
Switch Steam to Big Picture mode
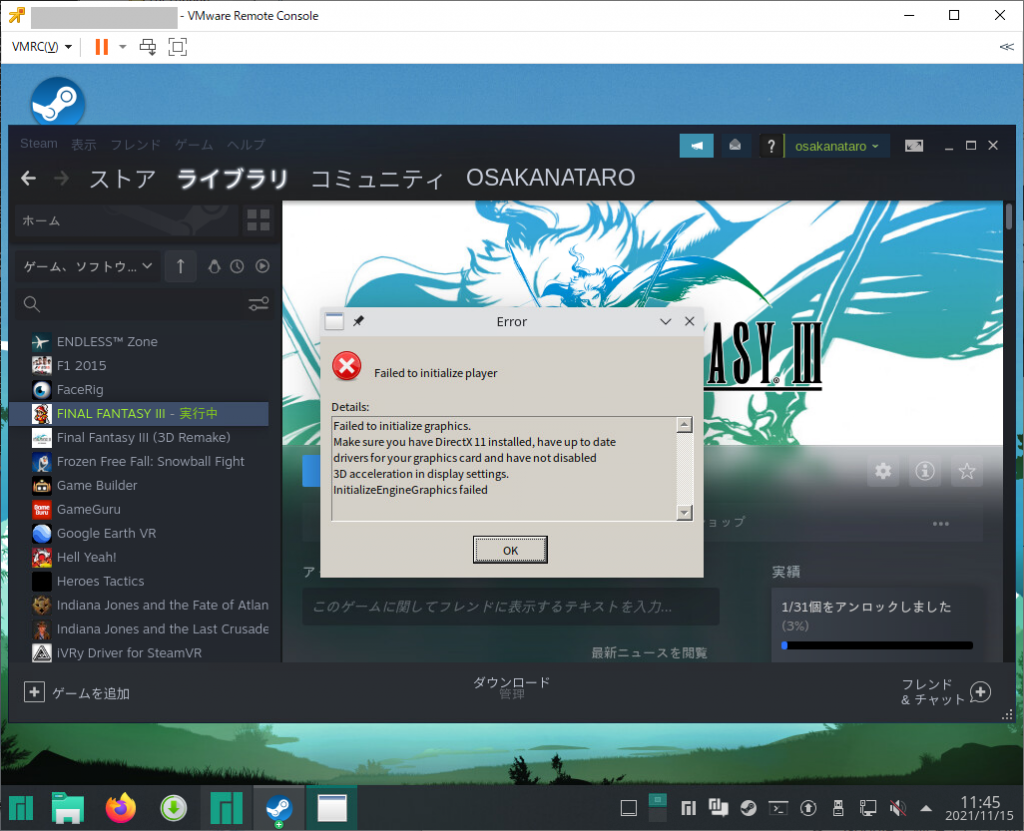coord(914,146)
